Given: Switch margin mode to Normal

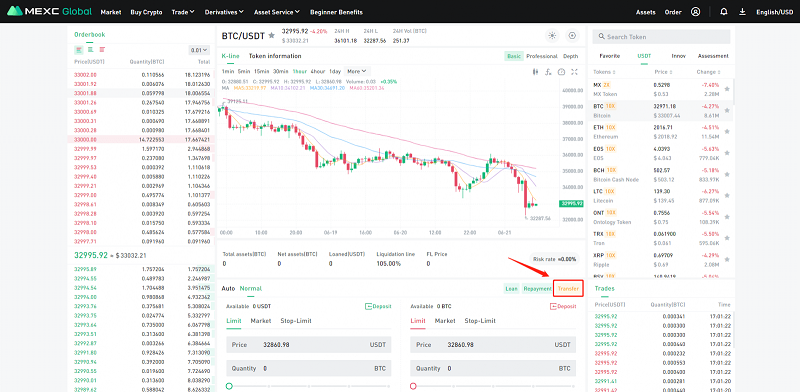Looking at the screenshot, I should point(251,288).
